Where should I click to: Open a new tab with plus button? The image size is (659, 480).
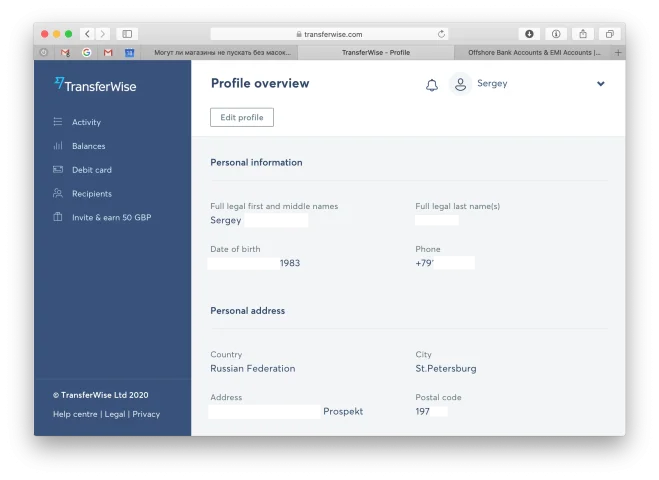click(618, 53)
